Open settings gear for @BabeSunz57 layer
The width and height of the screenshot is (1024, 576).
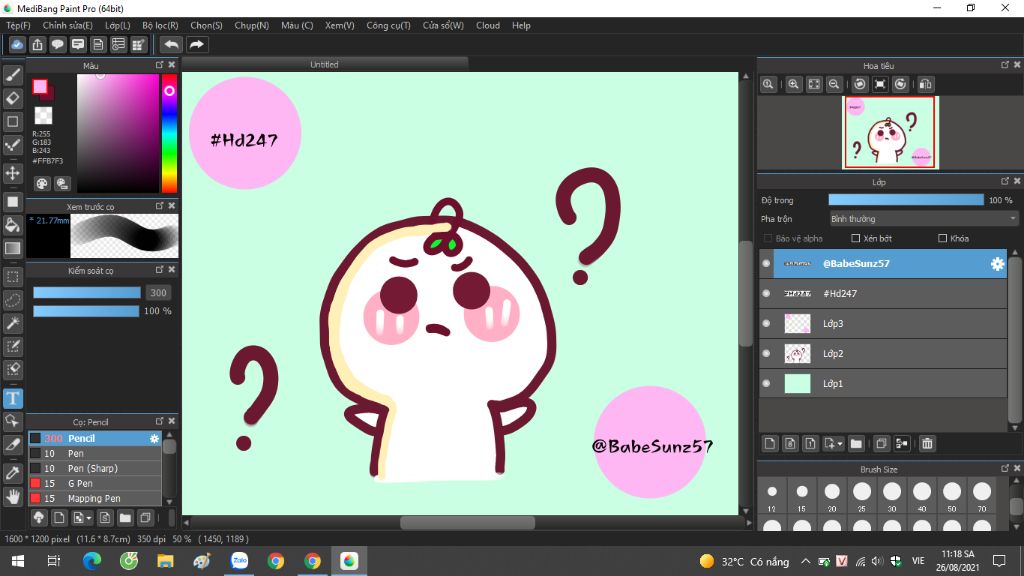(997, 264)
